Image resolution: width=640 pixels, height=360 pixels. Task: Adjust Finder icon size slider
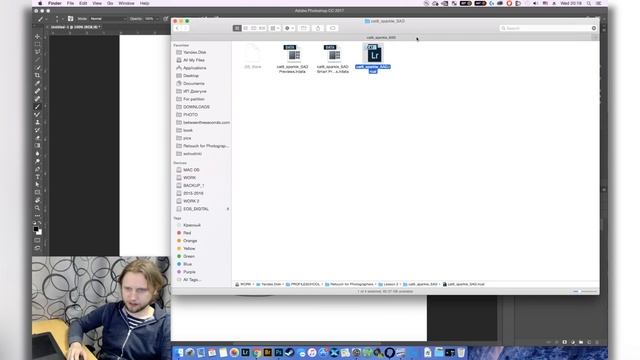click(586, 291)
